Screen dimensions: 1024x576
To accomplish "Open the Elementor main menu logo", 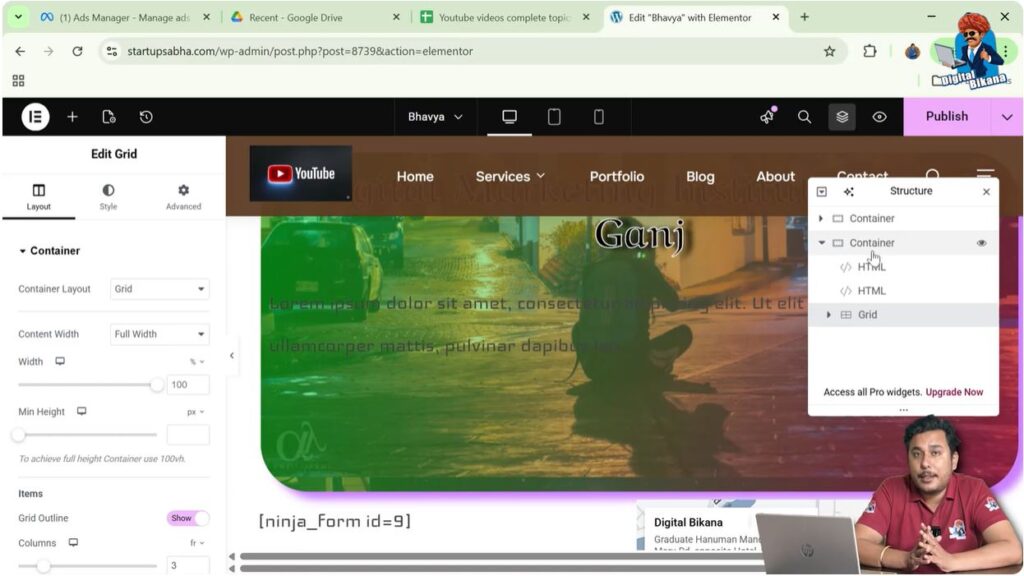I will click(35, 117).
